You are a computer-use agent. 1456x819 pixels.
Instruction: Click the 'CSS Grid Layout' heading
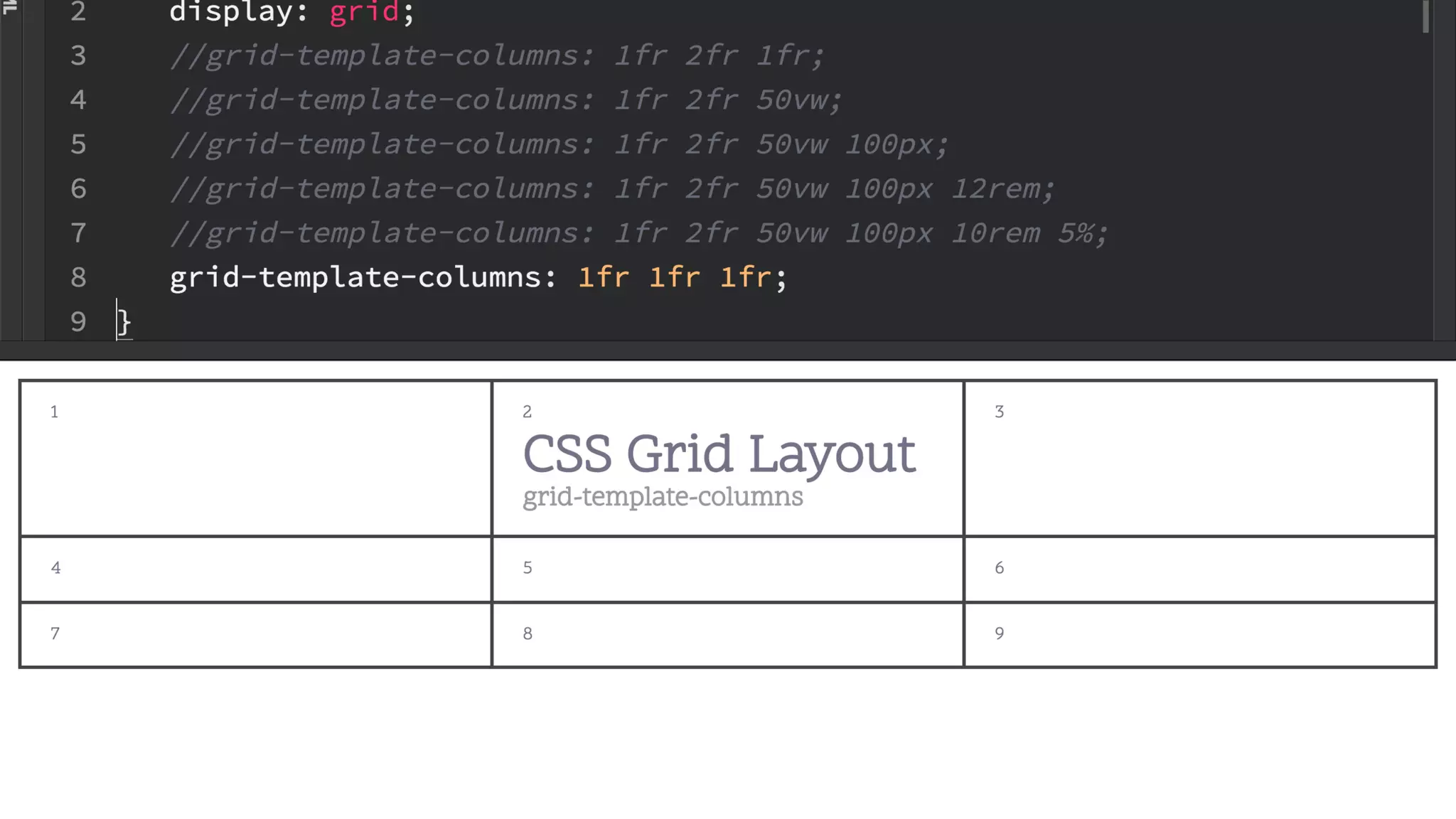click(x=719, y=454)
